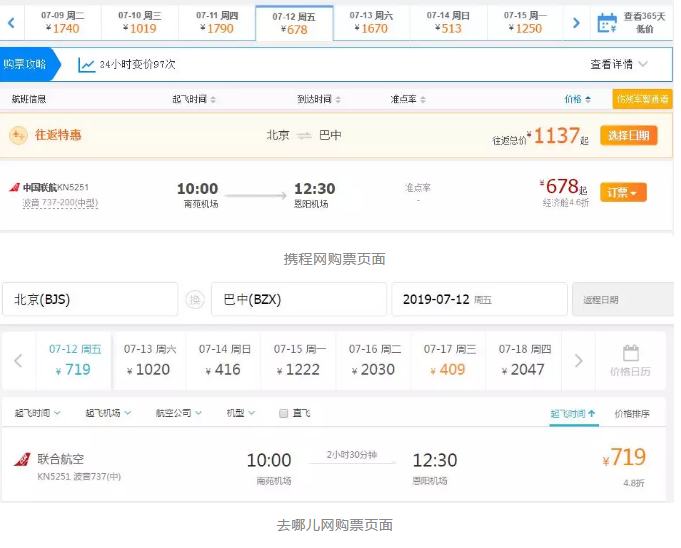Click the right arrow in lower date strip

(577, 361)
